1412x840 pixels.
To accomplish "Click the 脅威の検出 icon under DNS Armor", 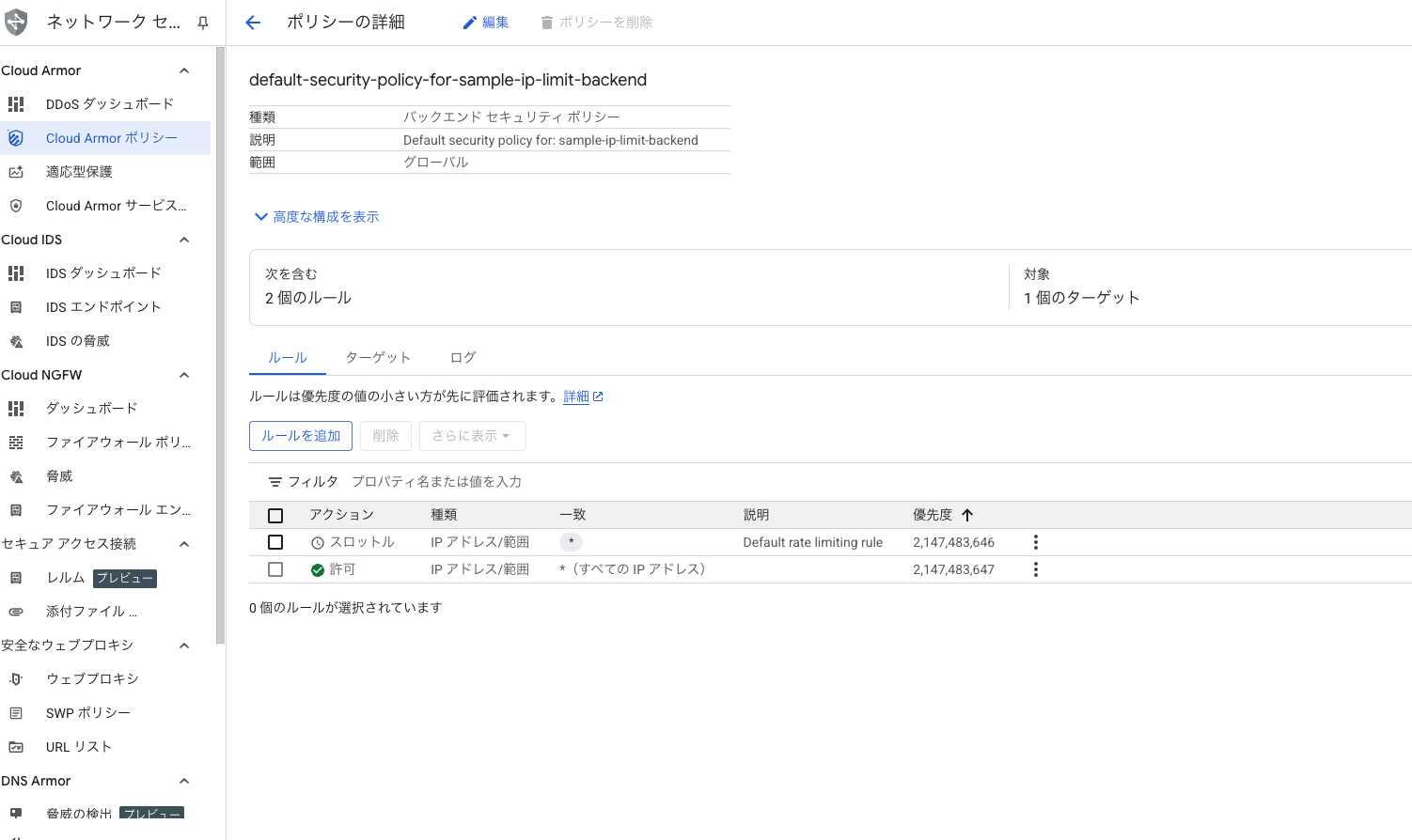I will click(x=16, y=814).
